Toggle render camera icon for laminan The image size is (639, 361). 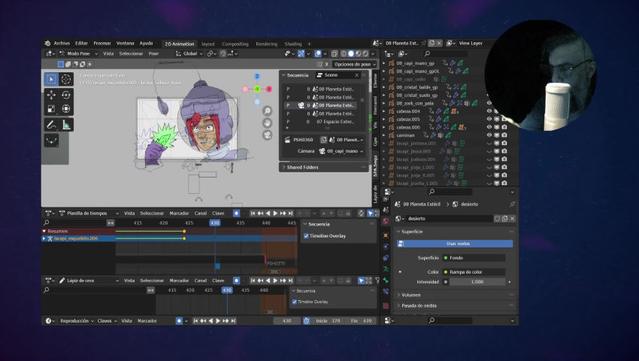point(505,135)
